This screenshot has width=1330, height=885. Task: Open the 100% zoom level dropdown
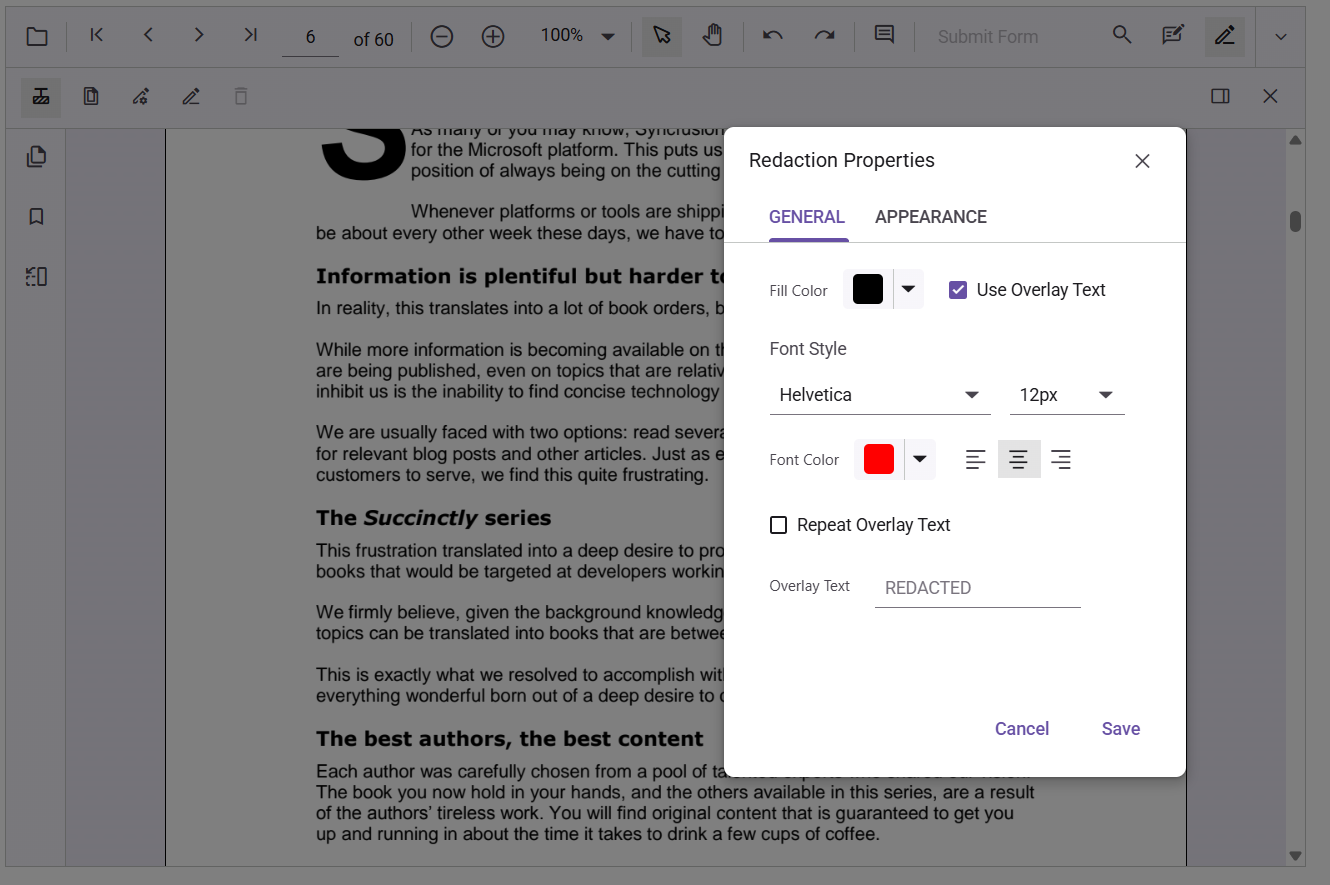607,37
